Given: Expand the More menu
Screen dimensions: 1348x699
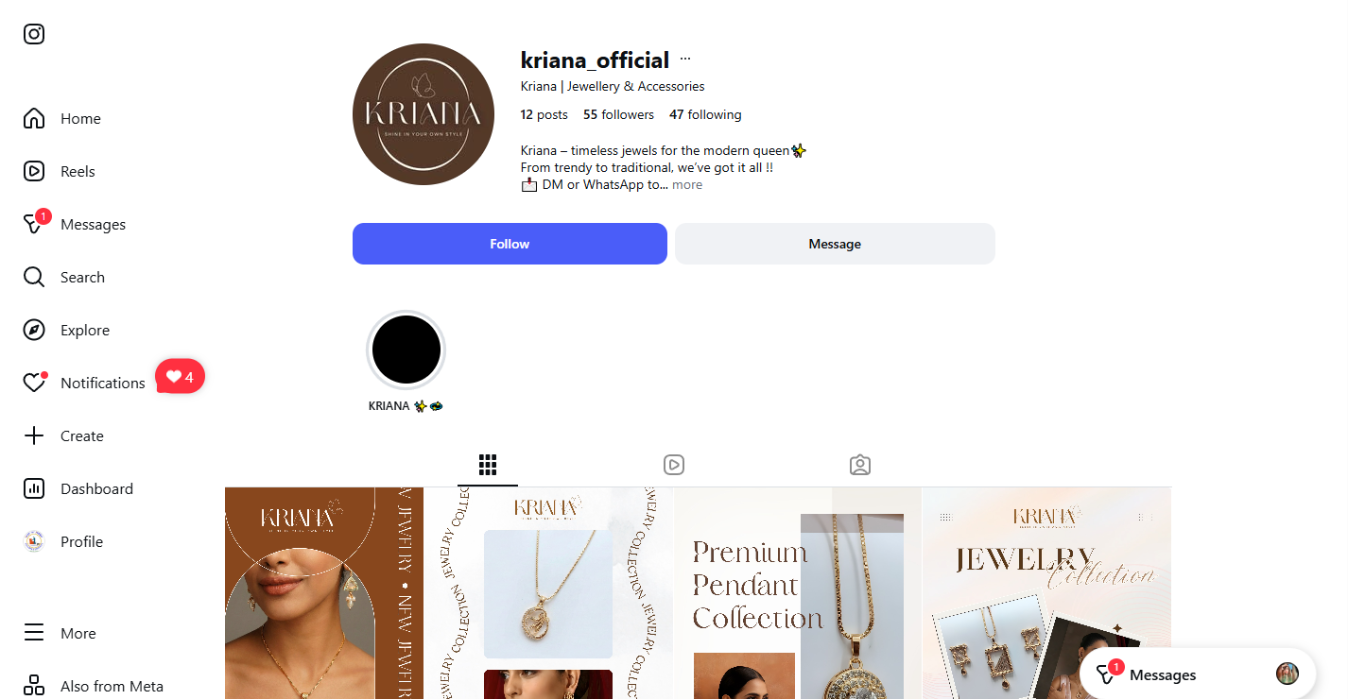Looking at the screenshot, I should tap(60, 633).
